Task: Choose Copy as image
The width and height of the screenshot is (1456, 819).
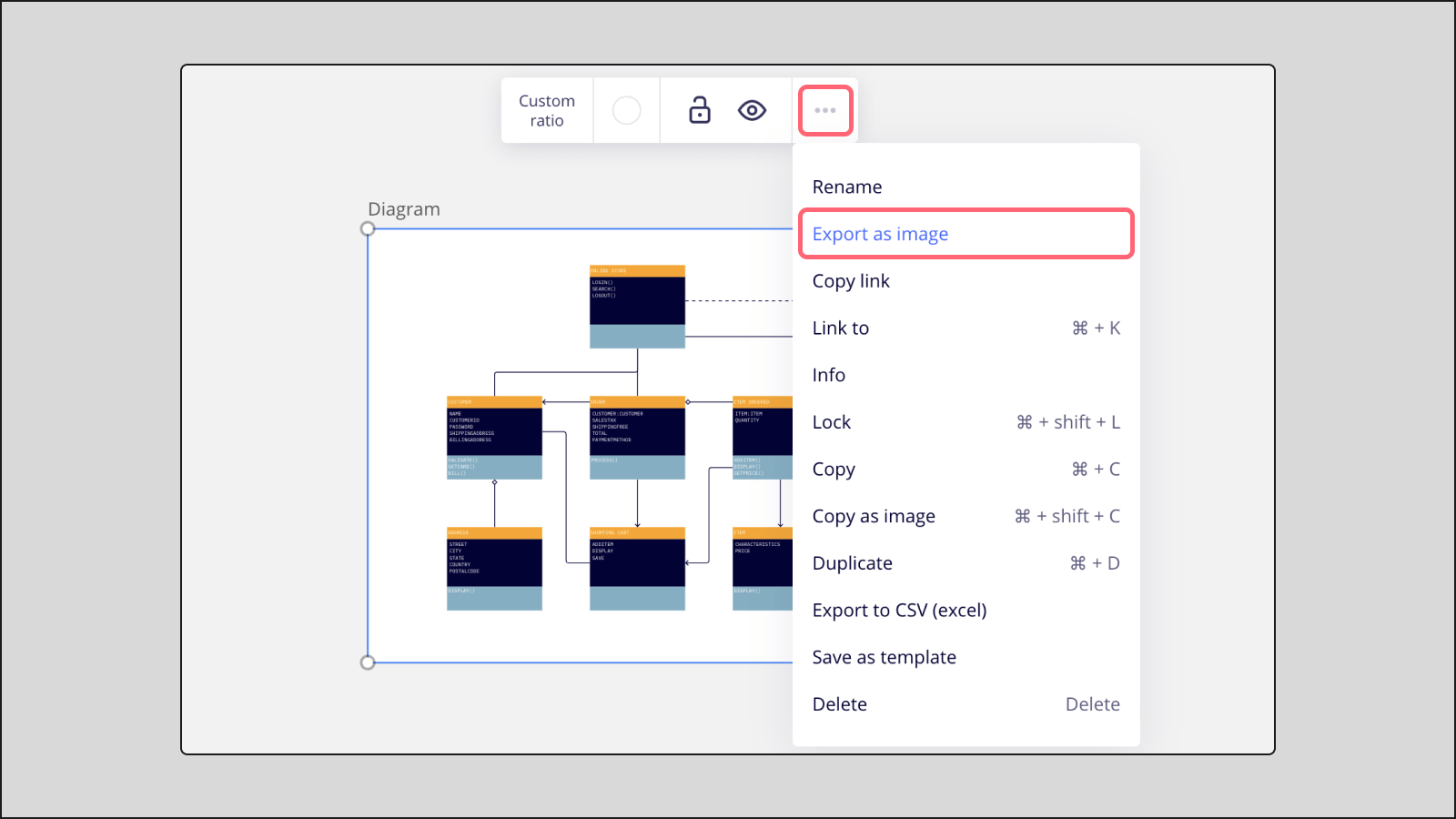Action: coord(874,516)
